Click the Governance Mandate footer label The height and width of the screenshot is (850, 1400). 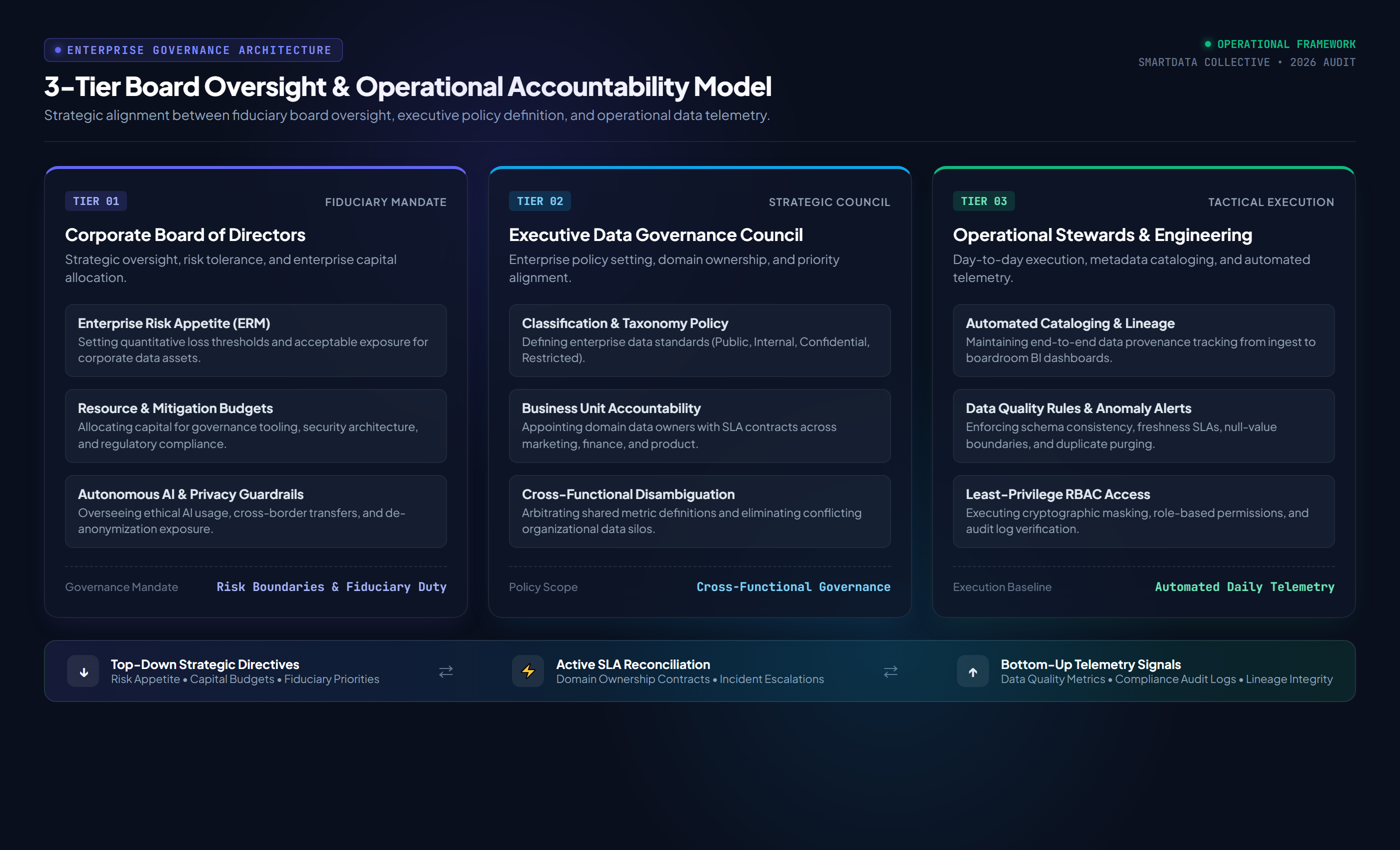[121, 587]
